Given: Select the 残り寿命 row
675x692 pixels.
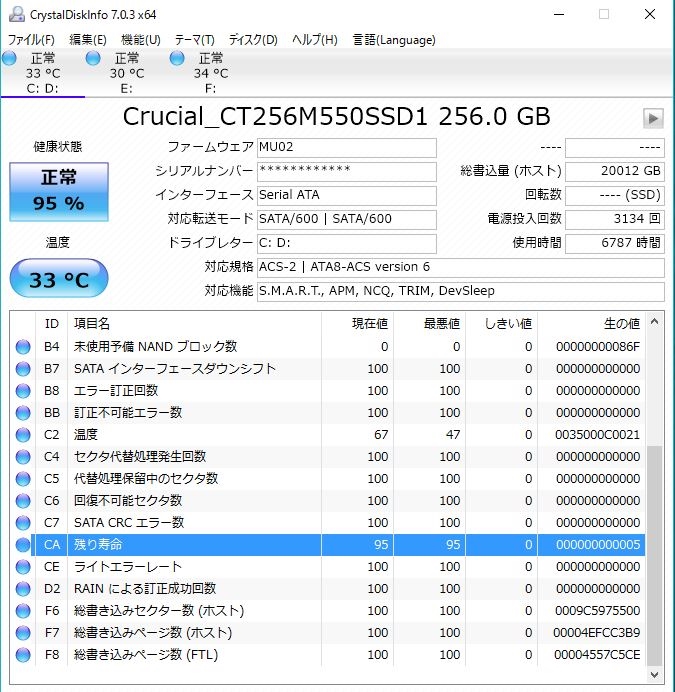Looking at the screenshot, I should [x=328, y=545].
